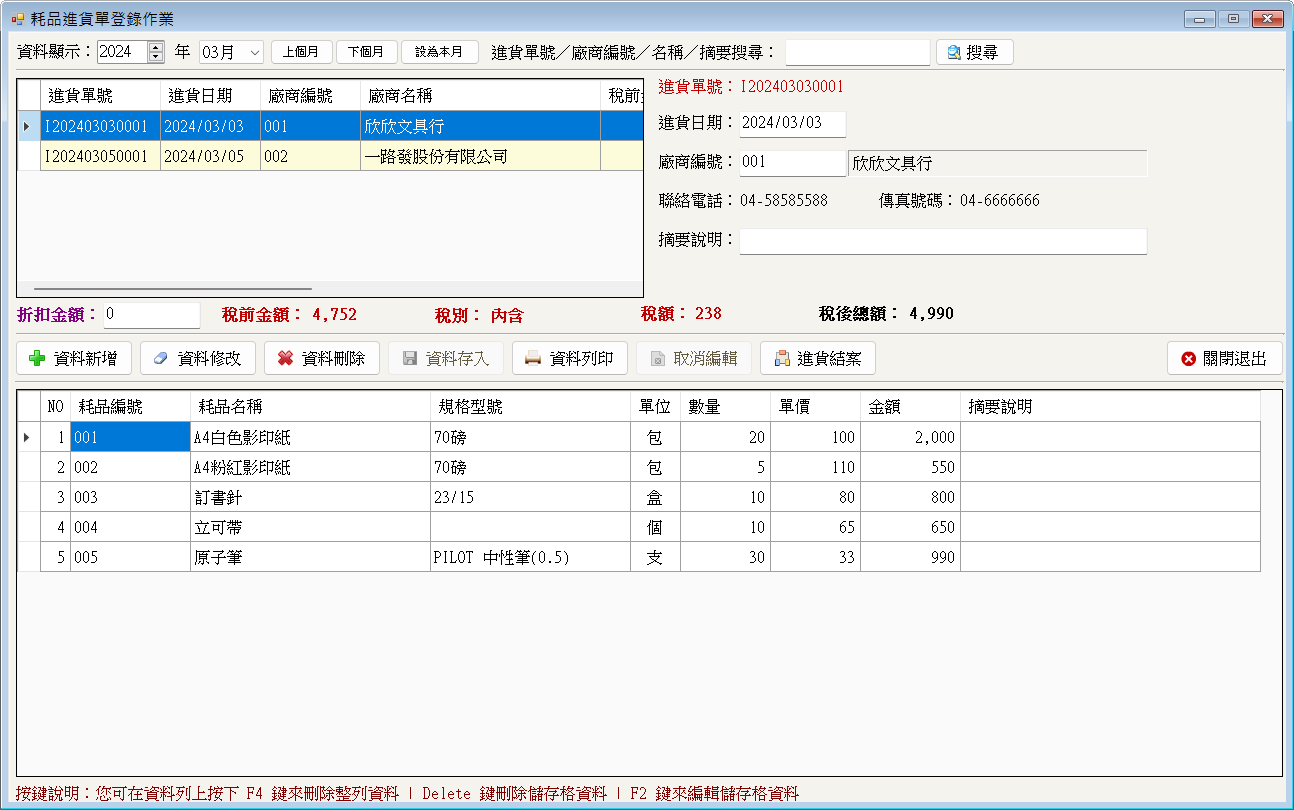Select the A4粉紅影印紙 item cell
This screenshot has width=1294, height=810.
point(310,467)
